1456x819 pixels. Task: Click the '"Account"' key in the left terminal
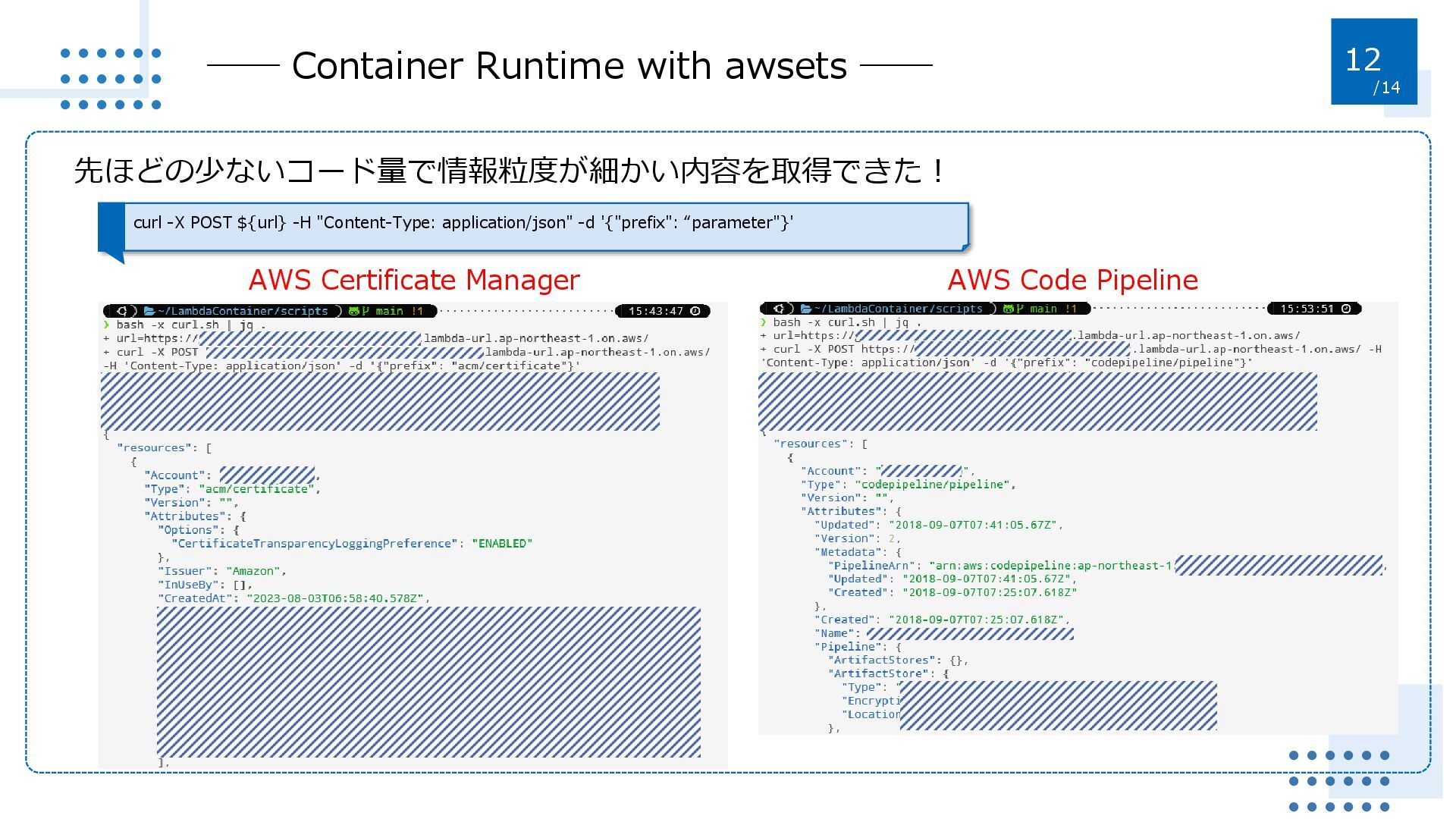(x=174, y=475)
